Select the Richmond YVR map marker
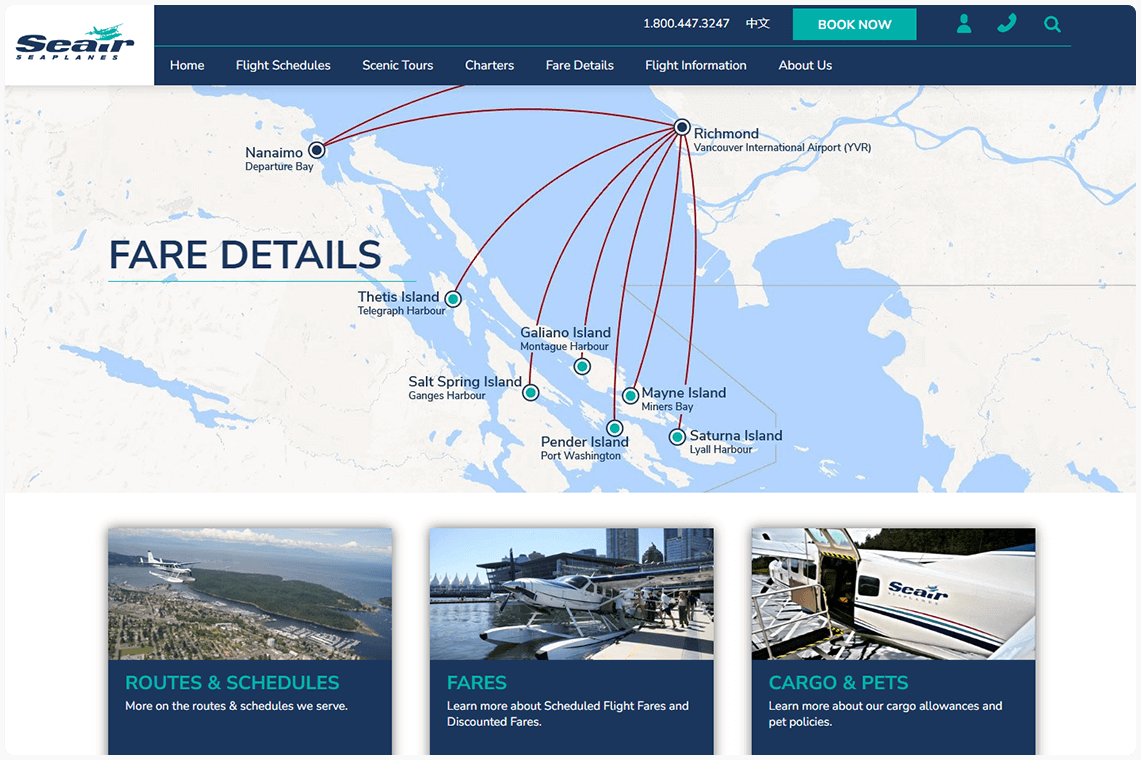The image size is (1141, 760). click(682, 127)
